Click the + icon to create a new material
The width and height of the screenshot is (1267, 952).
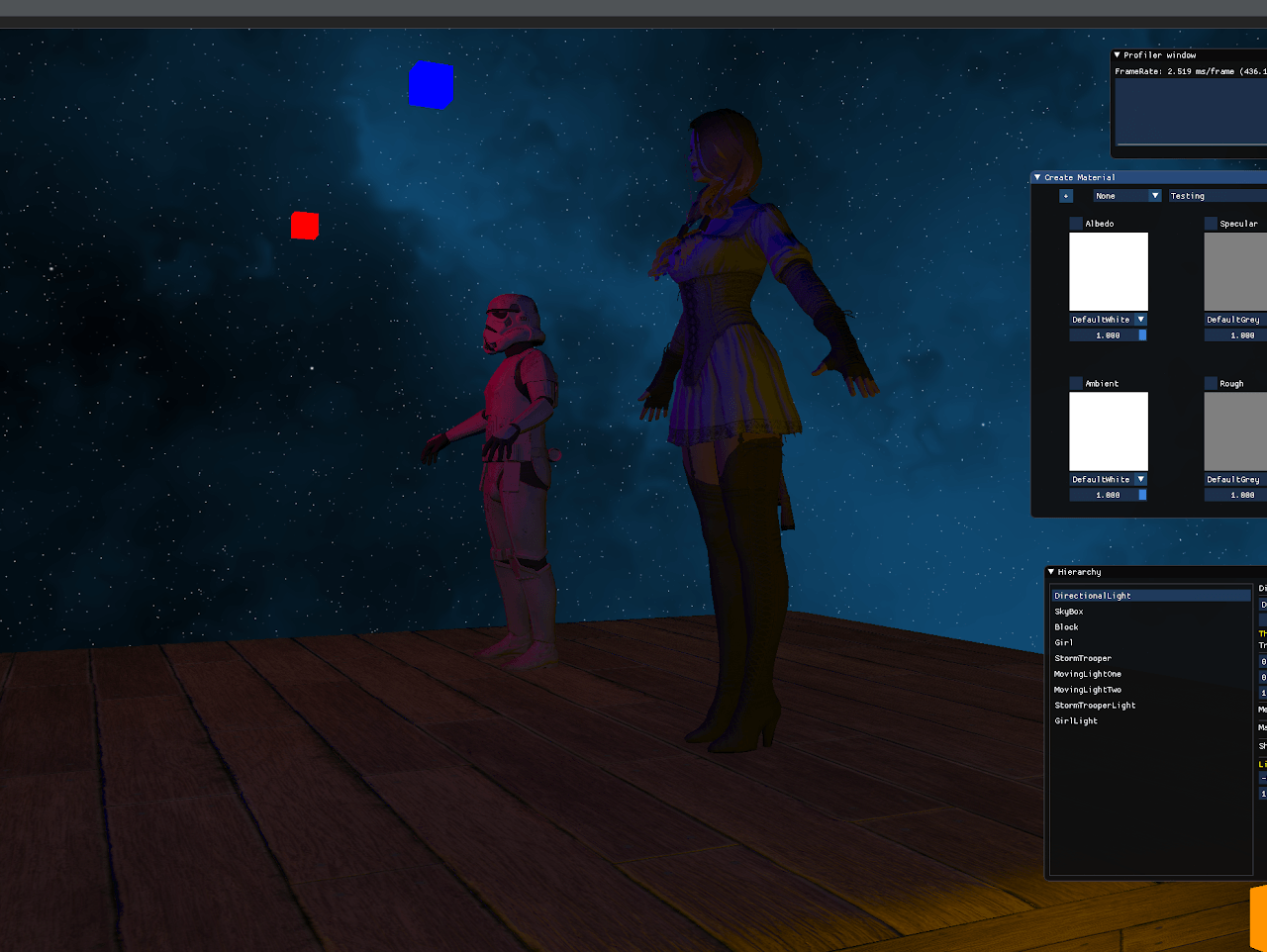pyautogui.click(x=1066, y=195)
